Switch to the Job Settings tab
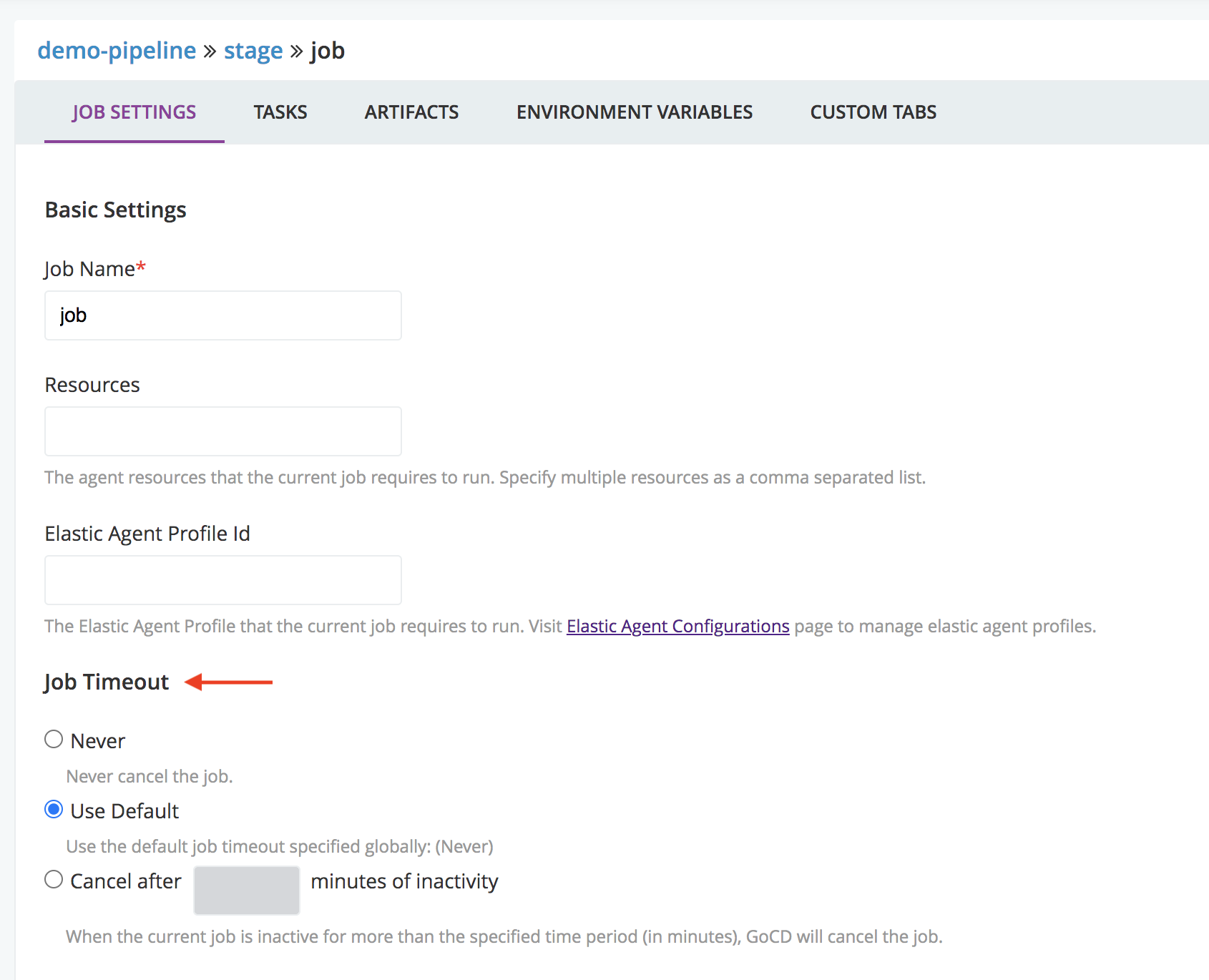Image resolution: width=1209 pixels, height=980 pixels. 134,112
